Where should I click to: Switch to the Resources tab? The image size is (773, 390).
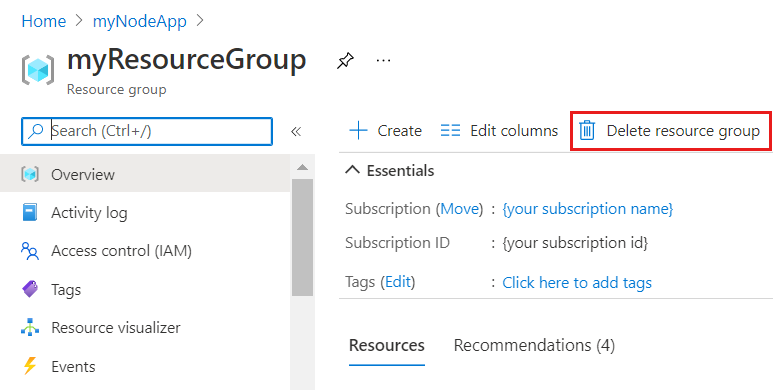(386, 345)
